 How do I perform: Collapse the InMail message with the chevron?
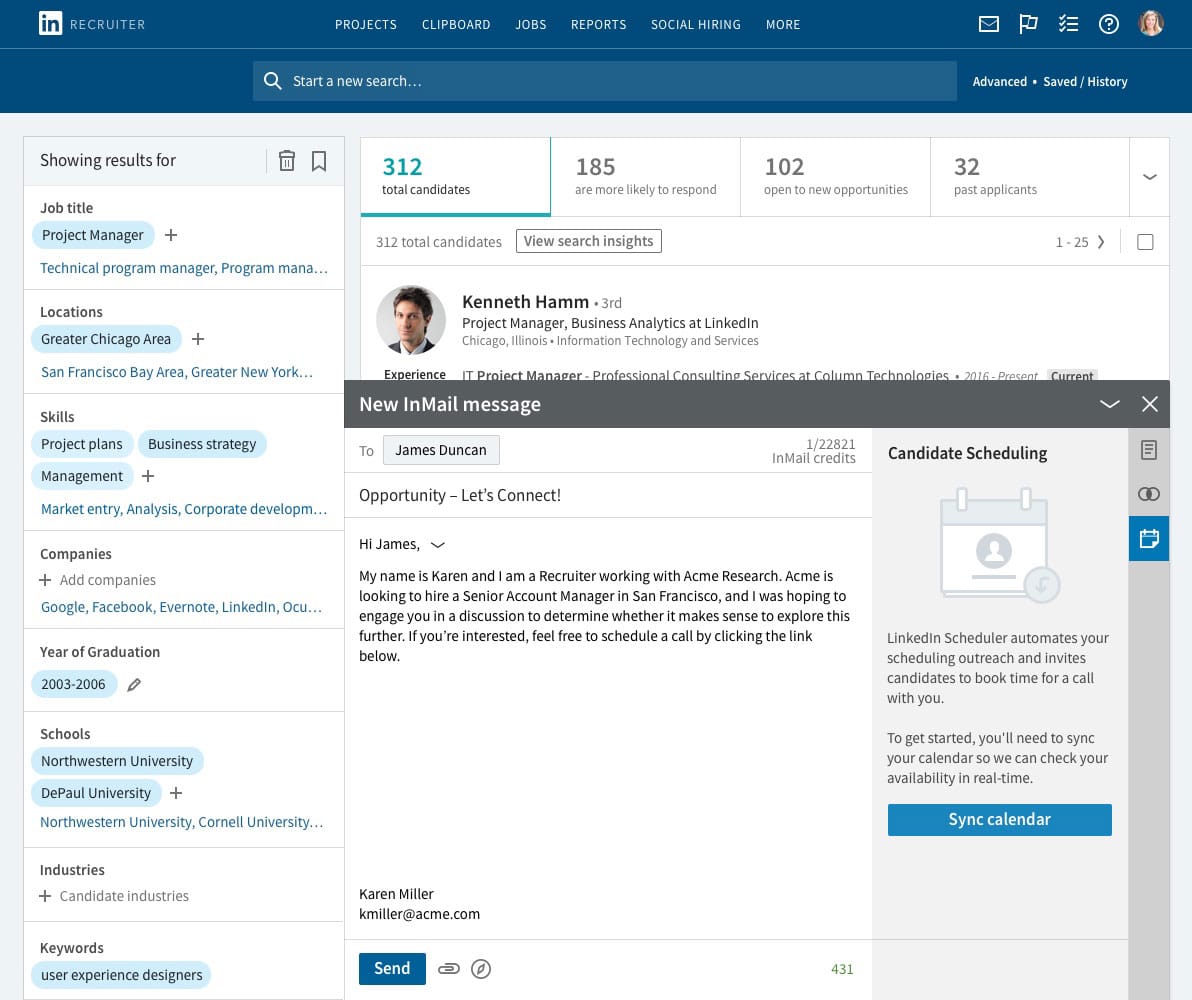click(x=1110, y=404)
